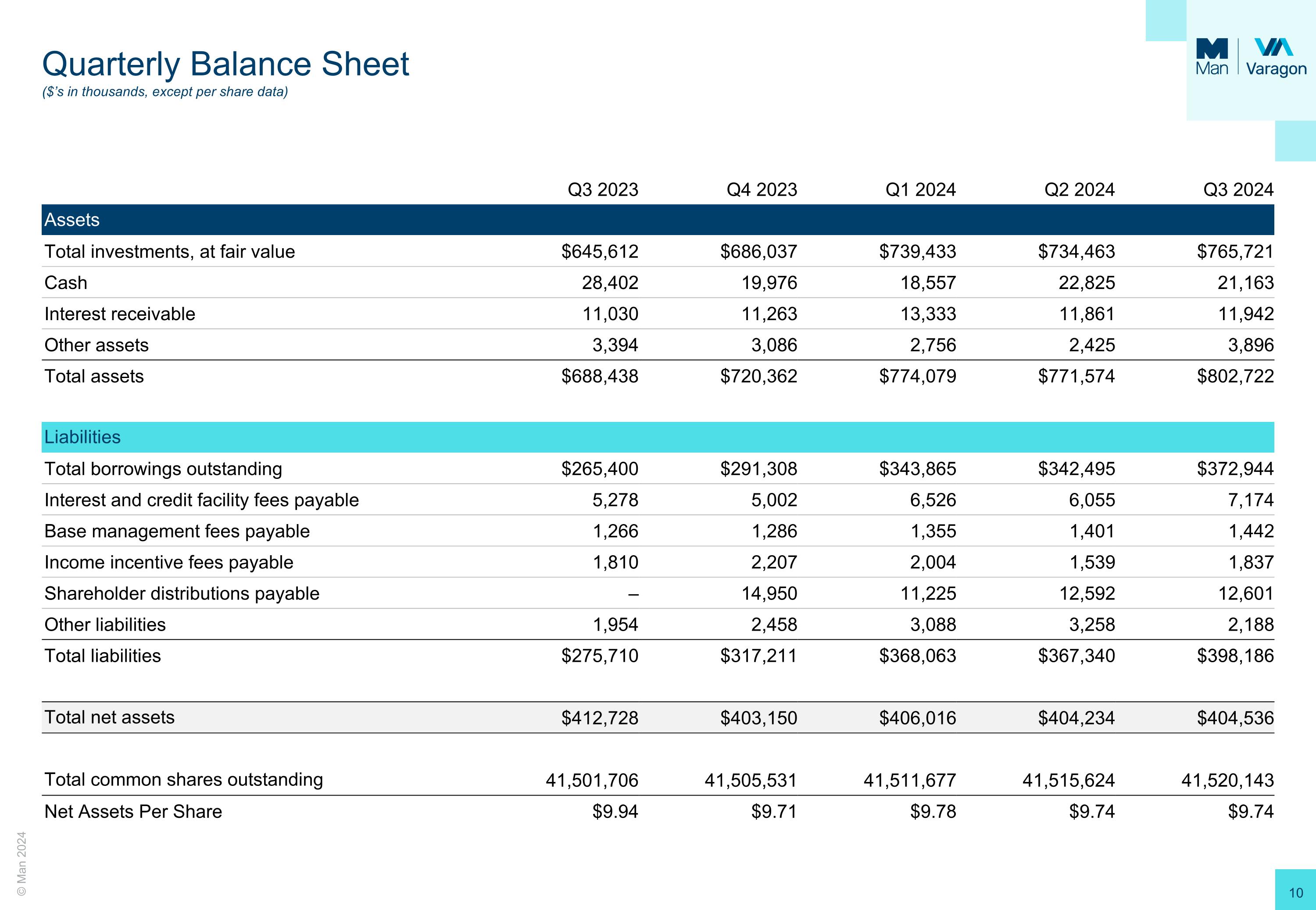Click the Total liabilities label
Viewport: 1316px width, 910px height.
tap(103, 656)
